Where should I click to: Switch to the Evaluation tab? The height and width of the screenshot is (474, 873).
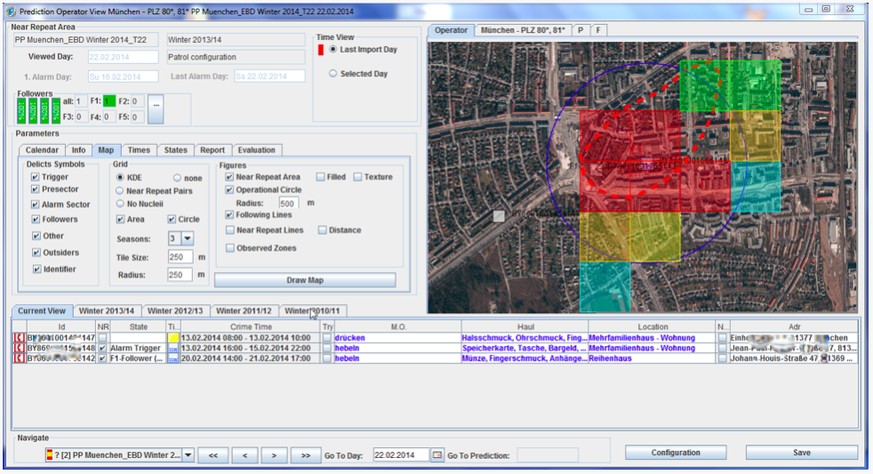click(256, 150)
